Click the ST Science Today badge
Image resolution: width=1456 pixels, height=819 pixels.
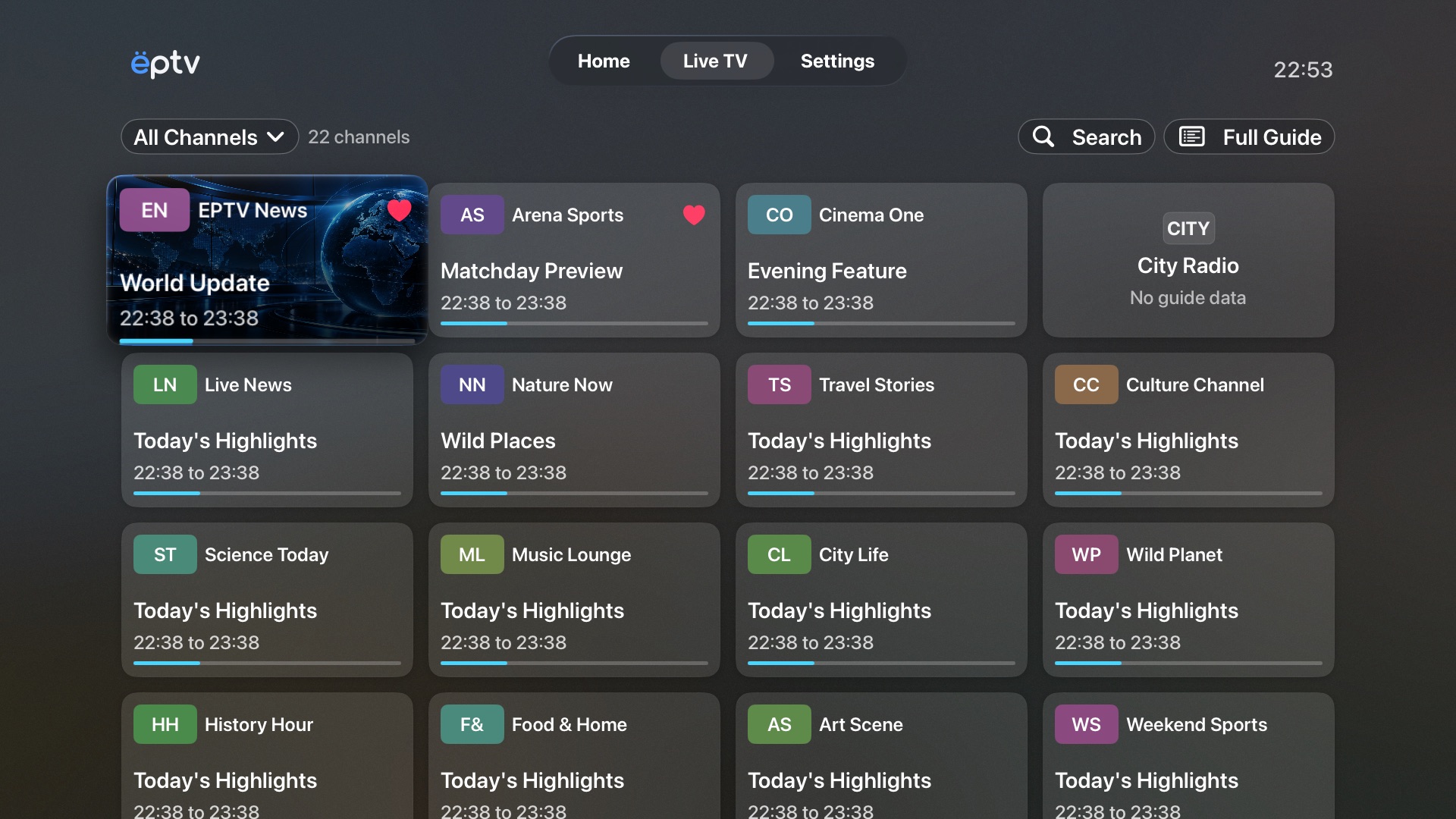tap(165, 555)
